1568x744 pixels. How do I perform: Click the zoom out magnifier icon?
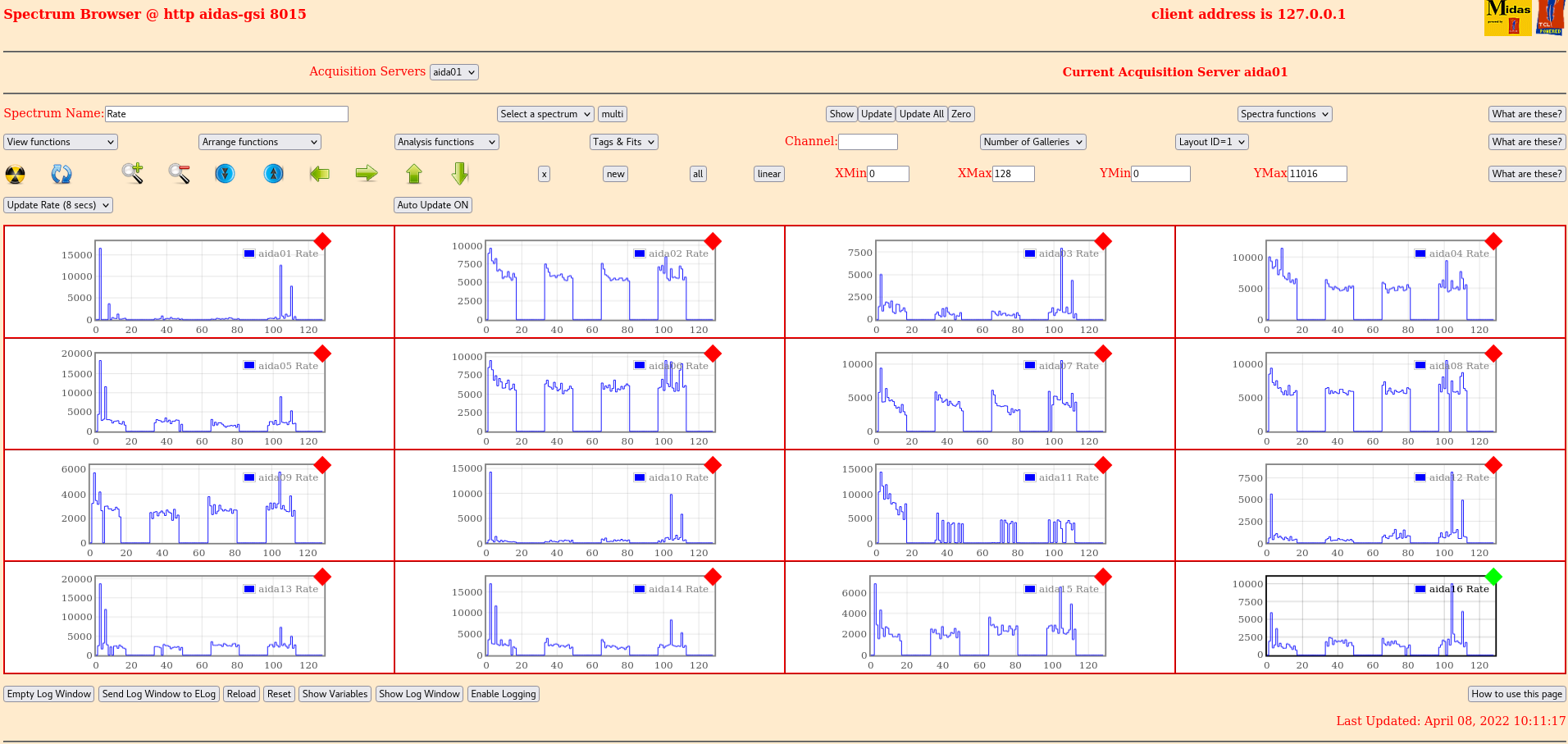tap(179, 173)
